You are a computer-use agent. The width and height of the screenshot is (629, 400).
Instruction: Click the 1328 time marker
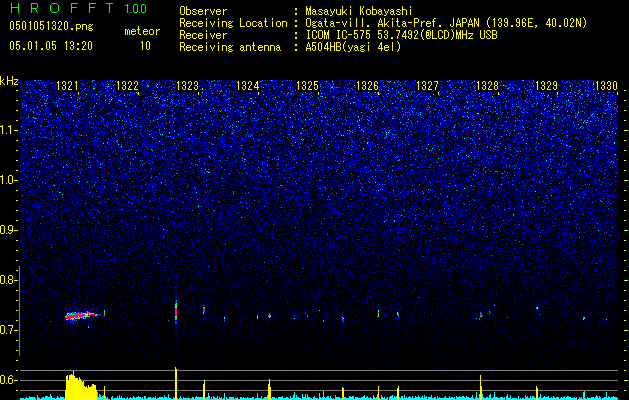487,86
